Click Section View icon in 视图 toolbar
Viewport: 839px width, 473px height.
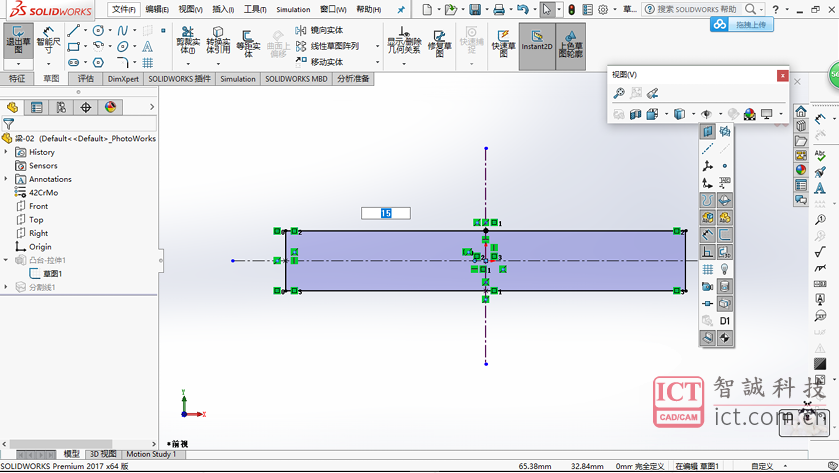tap(636, 114)
